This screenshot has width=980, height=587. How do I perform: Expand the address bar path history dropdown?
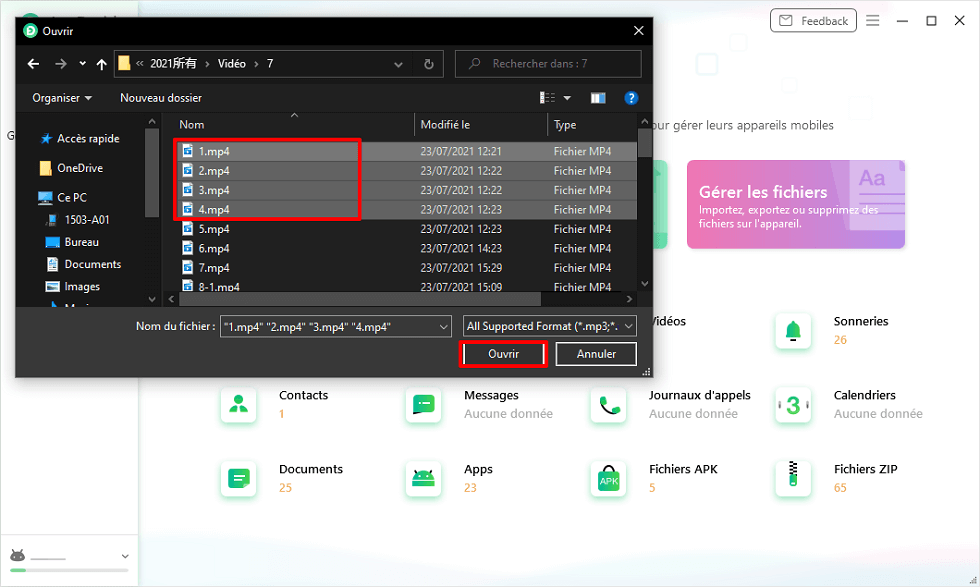tap(398, 64)
